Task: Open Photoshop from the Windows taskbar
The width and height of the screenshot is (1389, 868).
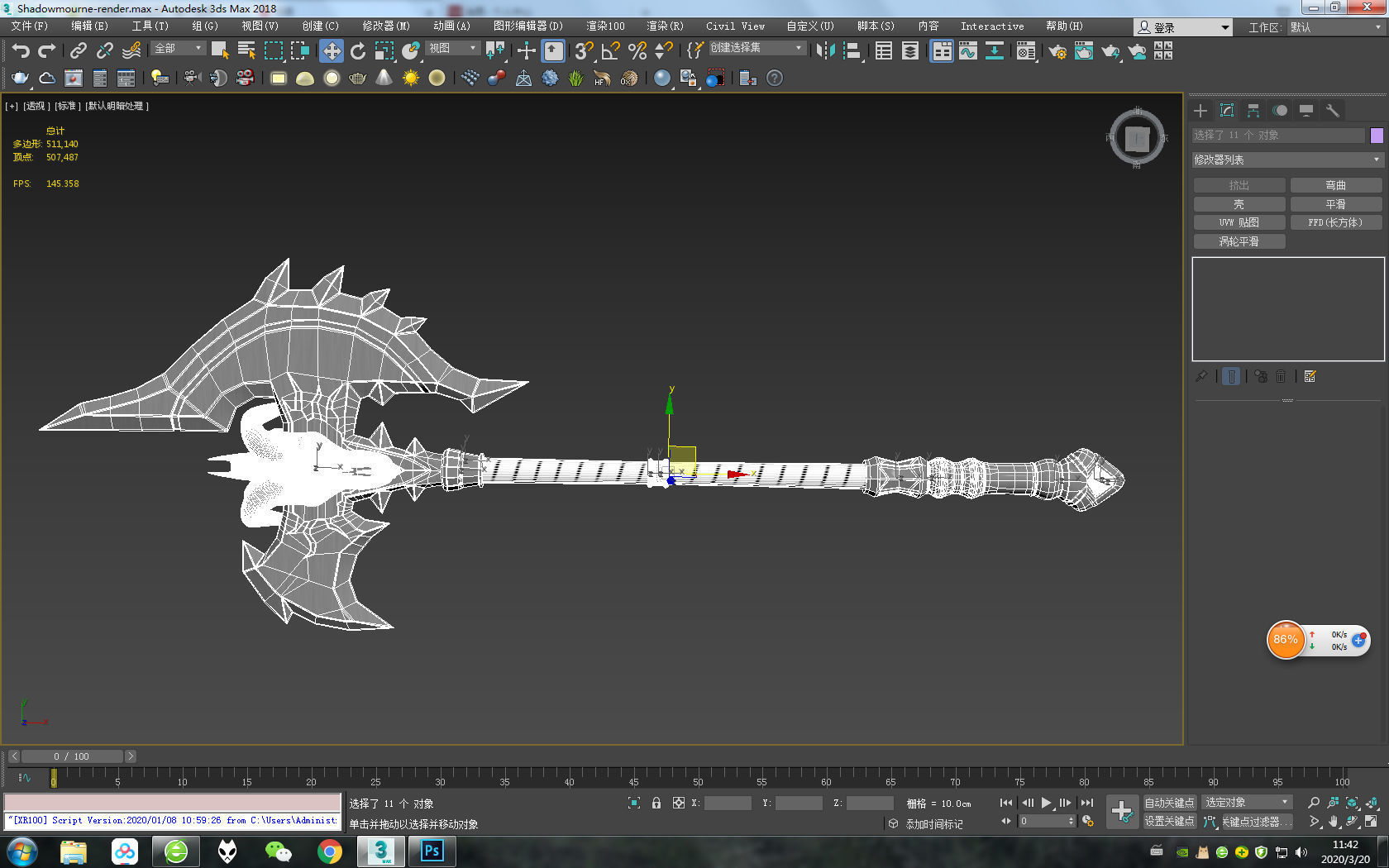Action: [432, 851]
